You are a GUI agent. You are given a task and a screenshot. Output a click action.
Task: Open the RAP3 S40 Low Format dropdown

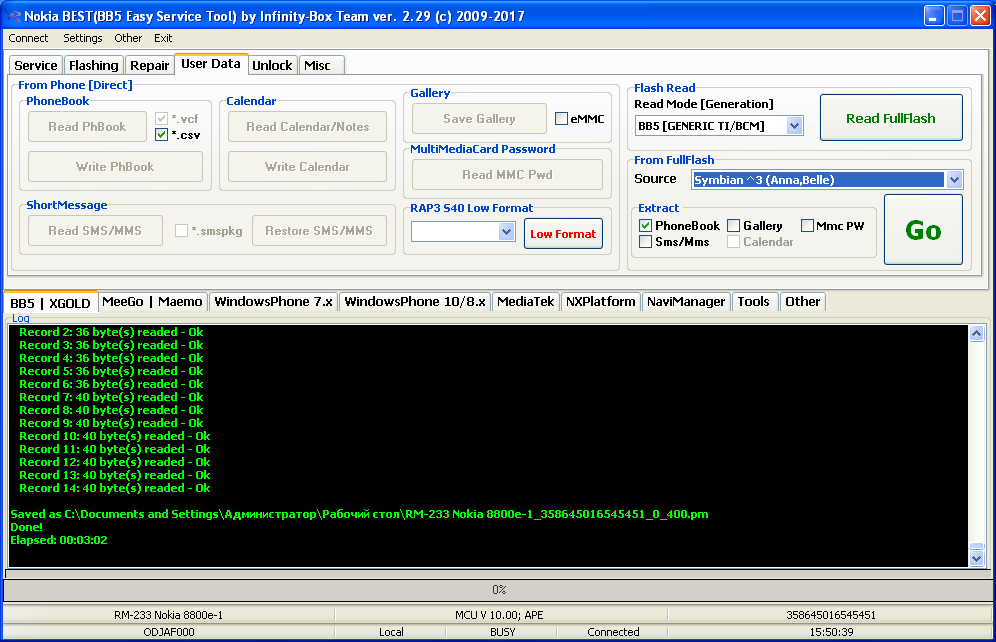[x=506, y=232]
